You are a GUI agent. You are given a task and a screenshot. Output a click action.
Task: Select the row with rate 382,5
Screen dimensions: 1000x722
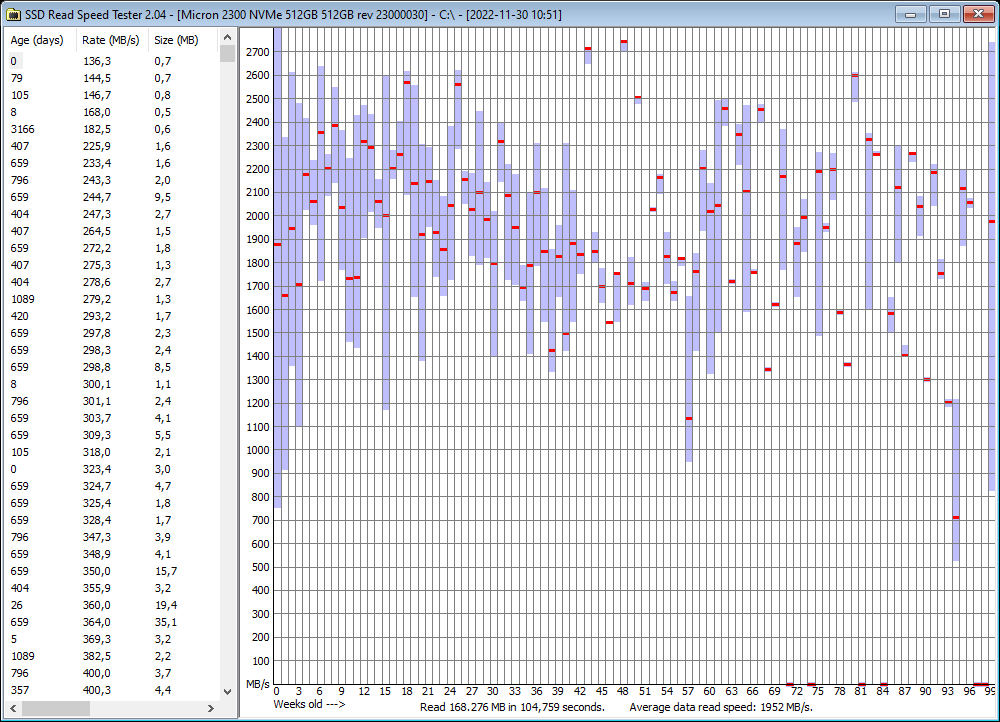[x=112, y=656]
